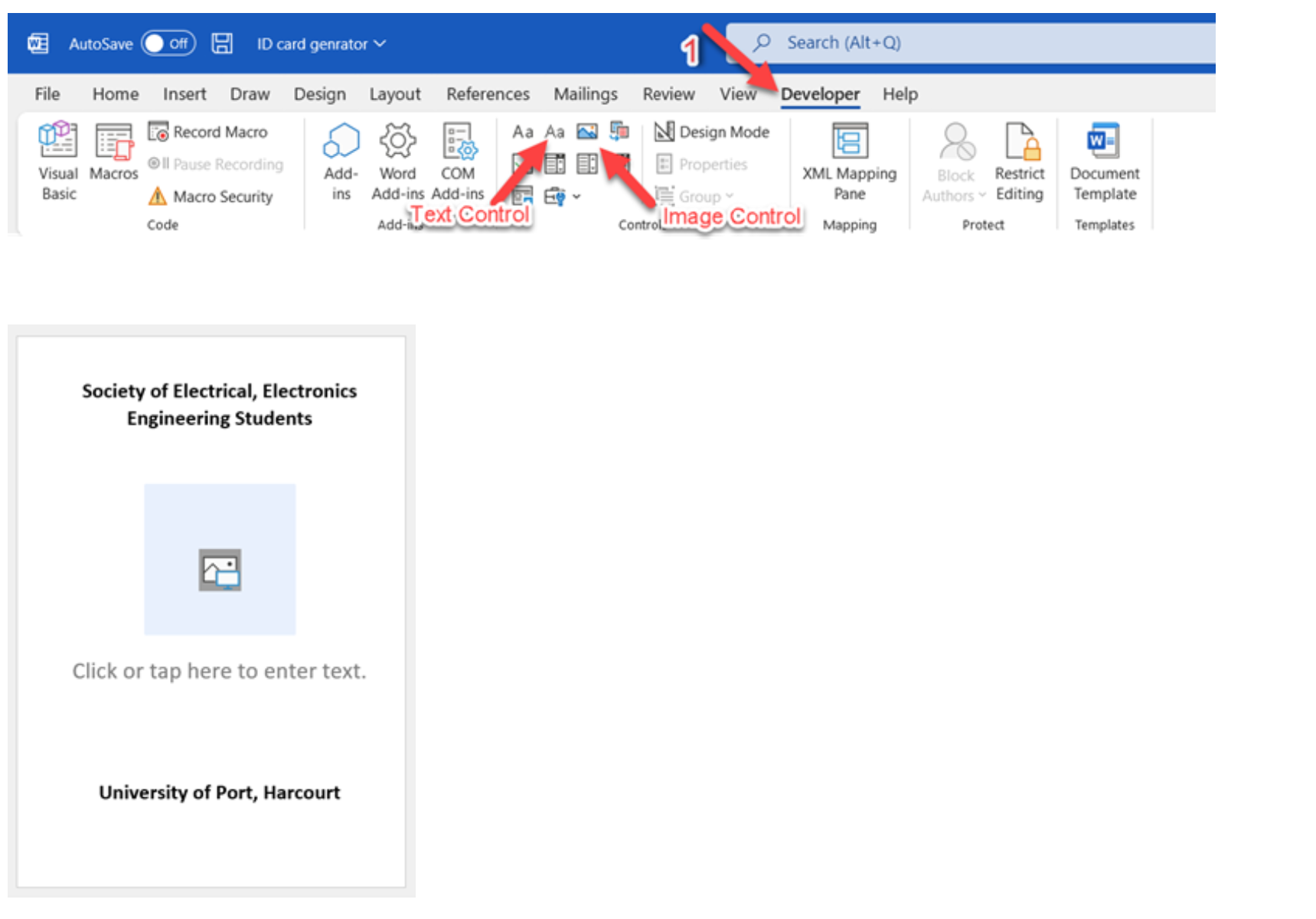Insert a Picture content control

click(587, 131)
